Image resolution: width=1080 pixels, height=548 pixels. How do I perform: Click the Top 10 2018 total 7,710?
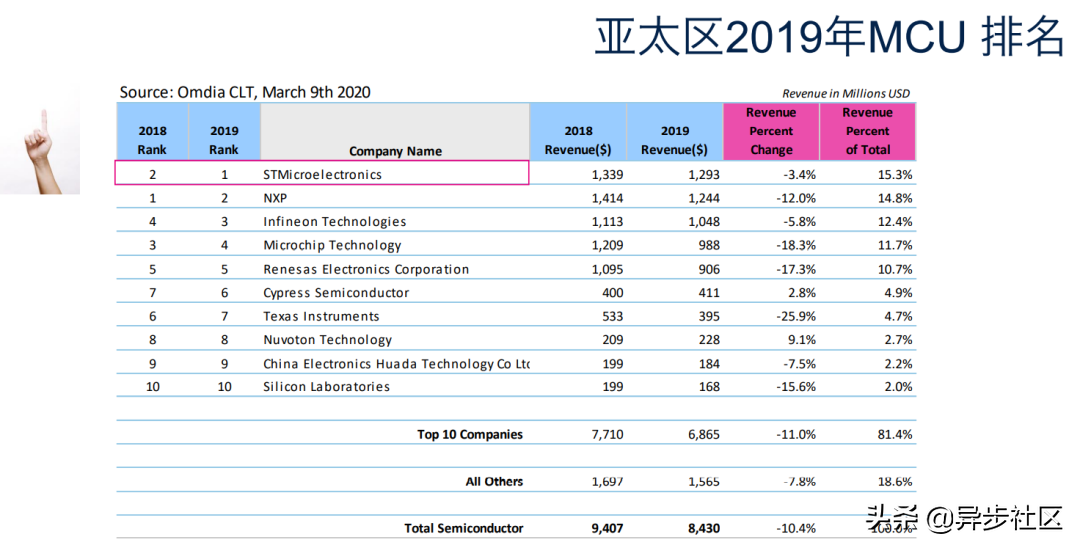607,434
